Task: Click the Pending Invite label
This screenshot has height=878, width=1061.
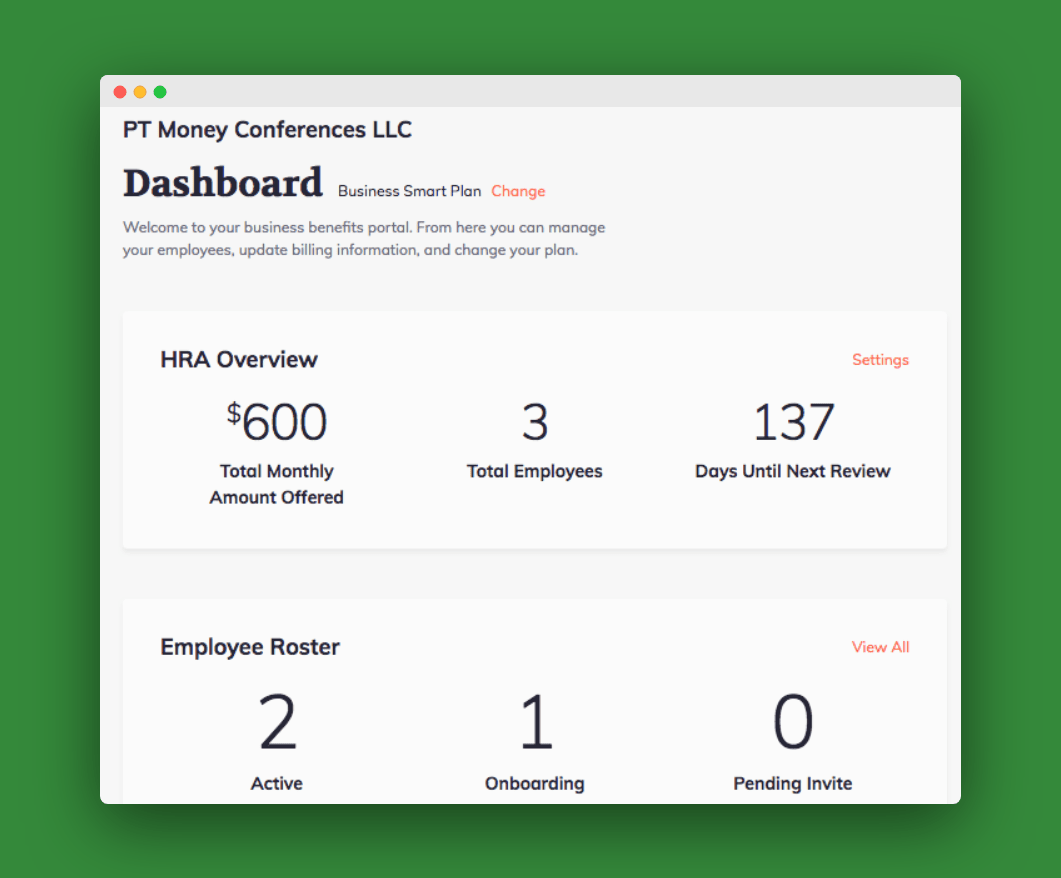Action: (792, 783)
